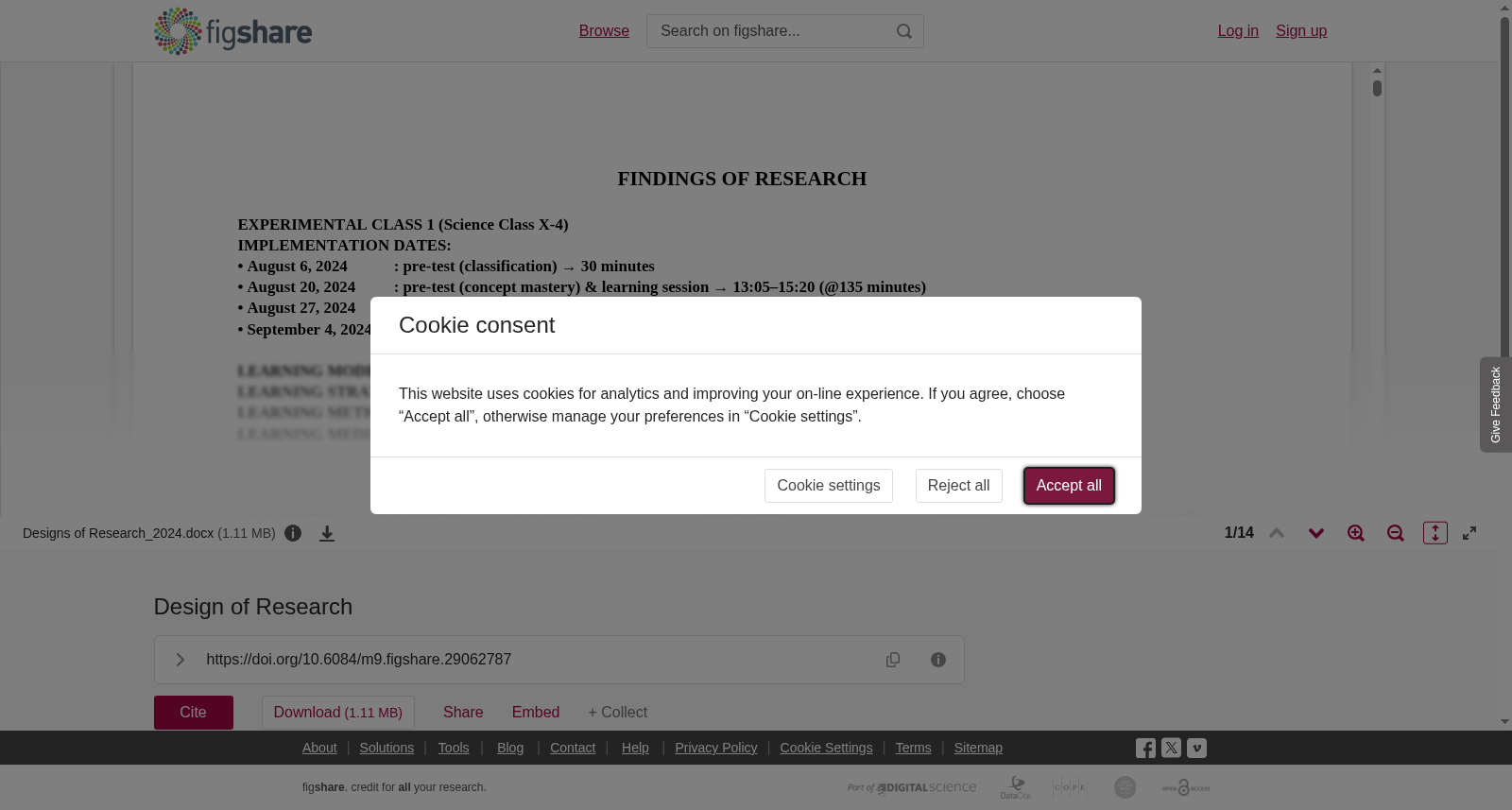Open fullscreen viewer mode
Image resolution: width=1512 pixels, height=810 pixels.
point(1469,533)
